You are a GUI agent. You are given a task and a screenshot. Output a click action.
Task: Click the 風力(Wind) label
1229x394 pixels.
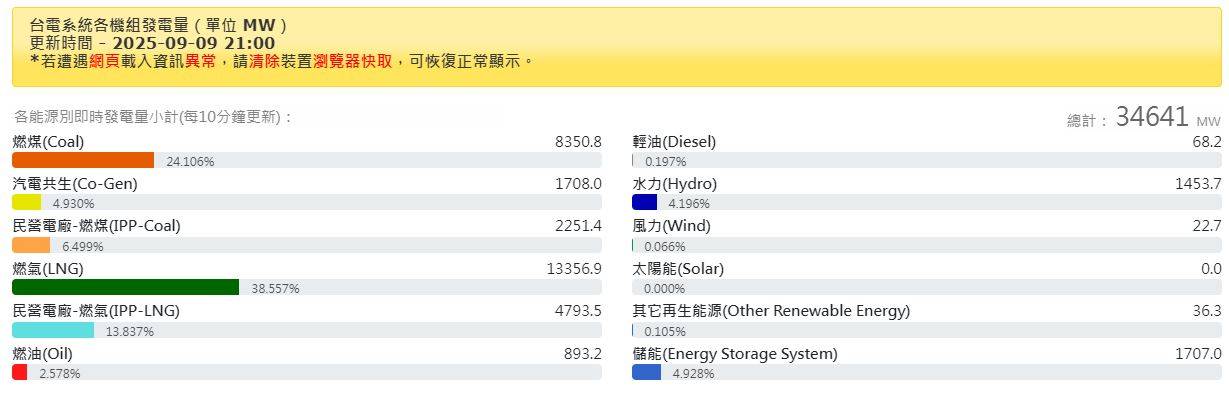(671, 226)
